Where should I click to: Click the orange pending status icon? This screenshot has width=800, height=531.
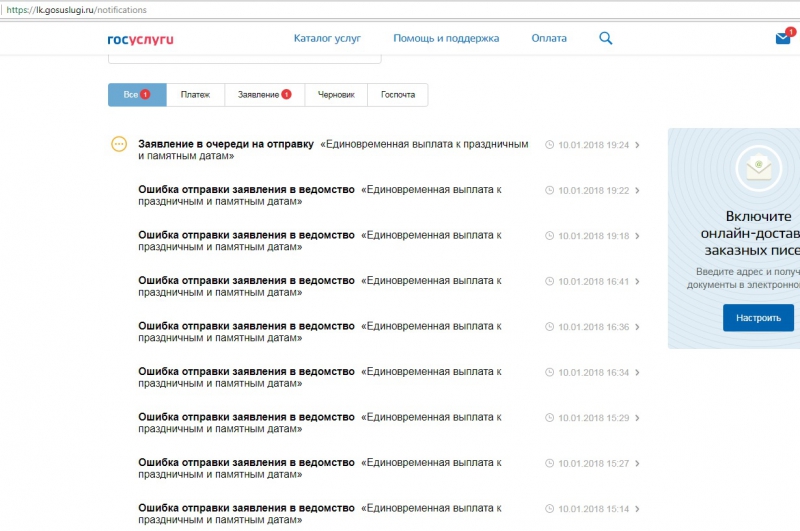pyautogui.click(x=119, y=144)
